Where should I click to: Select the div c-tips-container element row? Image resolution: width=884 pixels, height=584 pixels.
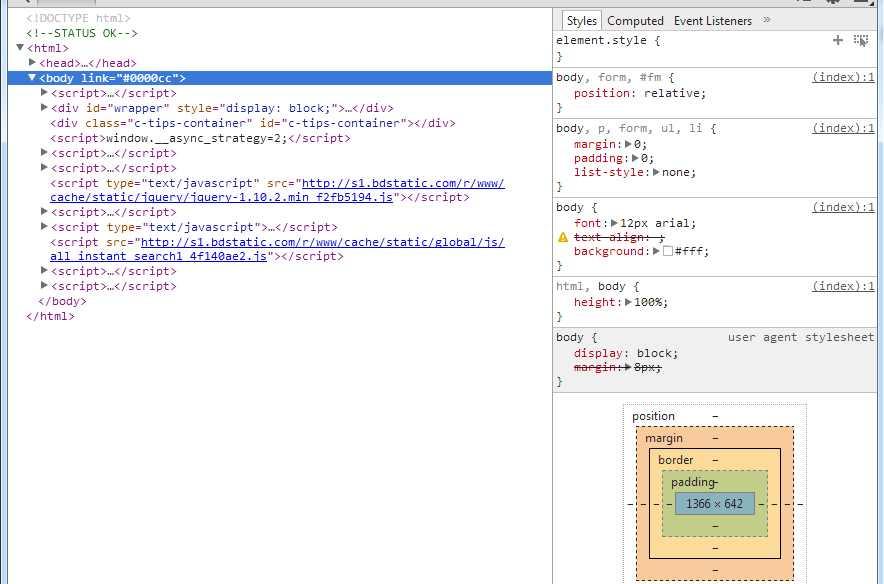coord(253,123)
